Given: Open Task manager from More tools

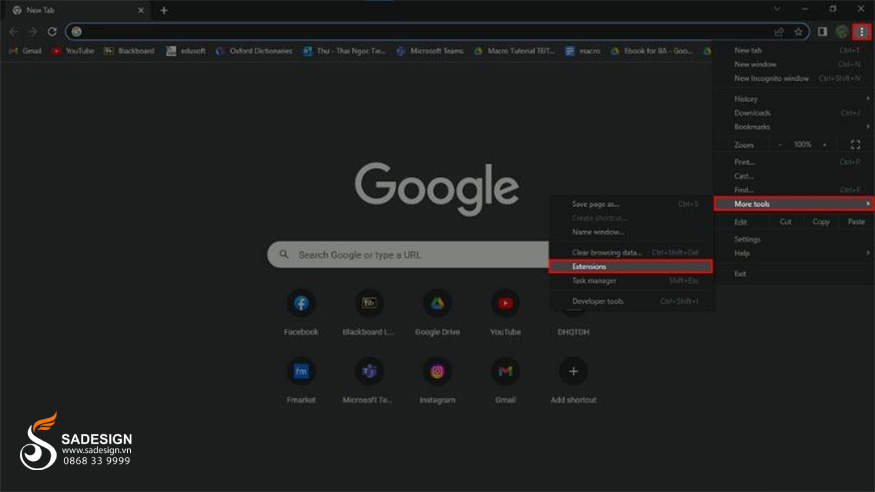Looking at the screenshot, I should pyautogui.click(x=631, y=281).
